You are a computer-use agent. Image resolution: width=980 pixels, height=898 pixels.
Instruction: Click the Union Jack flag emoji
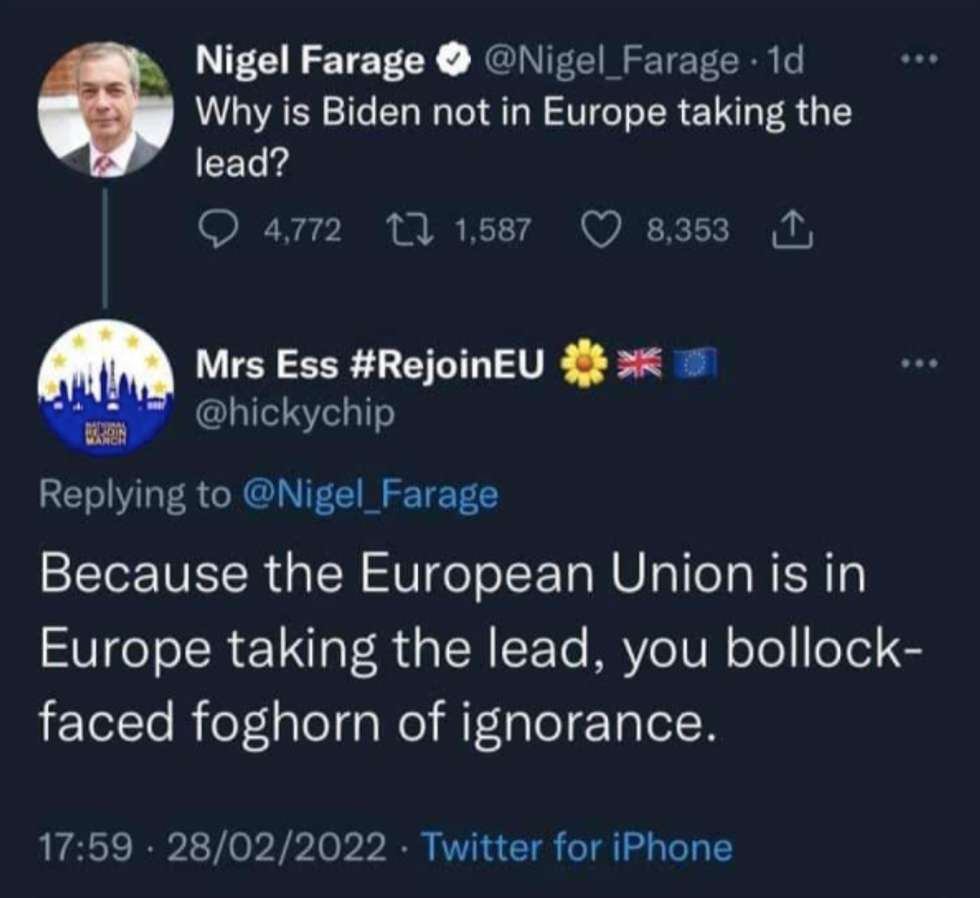(x=639, y=366)
